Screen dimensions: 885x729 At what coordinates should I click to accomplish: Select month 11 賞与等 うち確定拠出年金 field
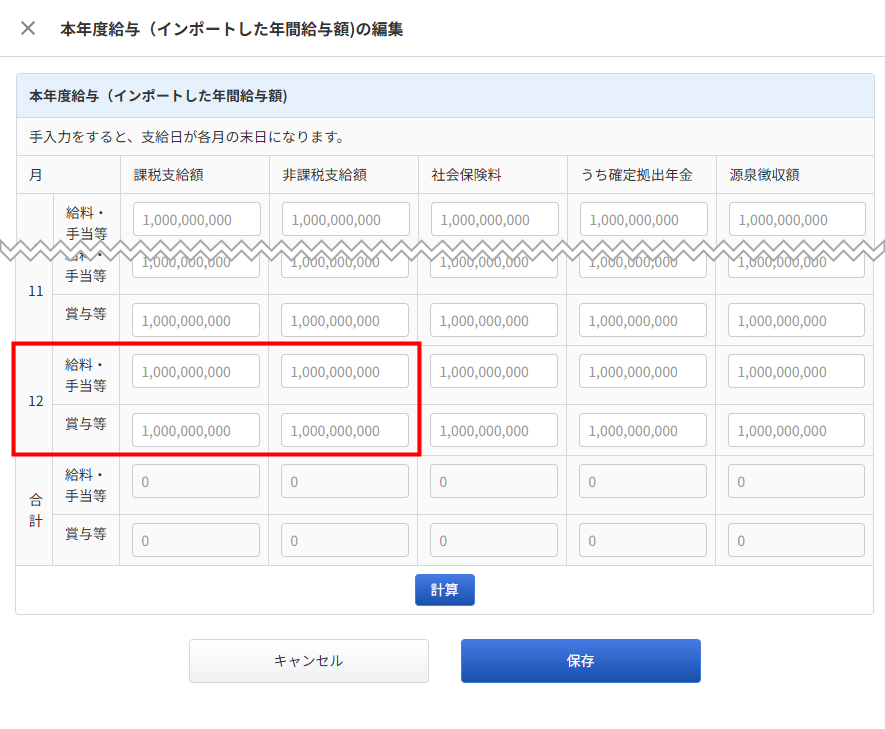click(642, 321)
